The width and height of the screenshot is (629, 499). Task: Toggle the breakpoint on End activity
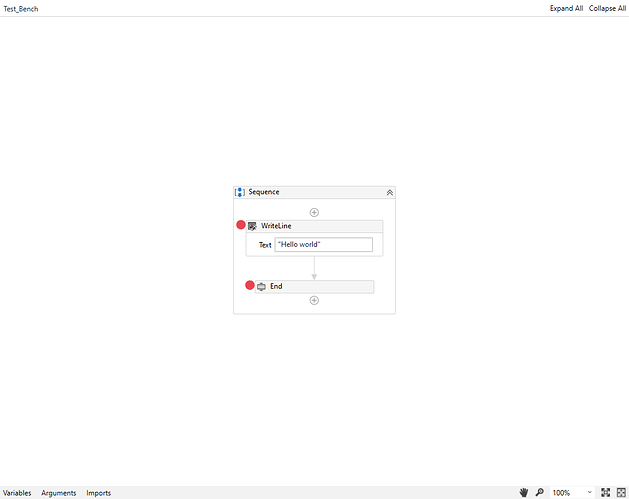click(250, 285)
